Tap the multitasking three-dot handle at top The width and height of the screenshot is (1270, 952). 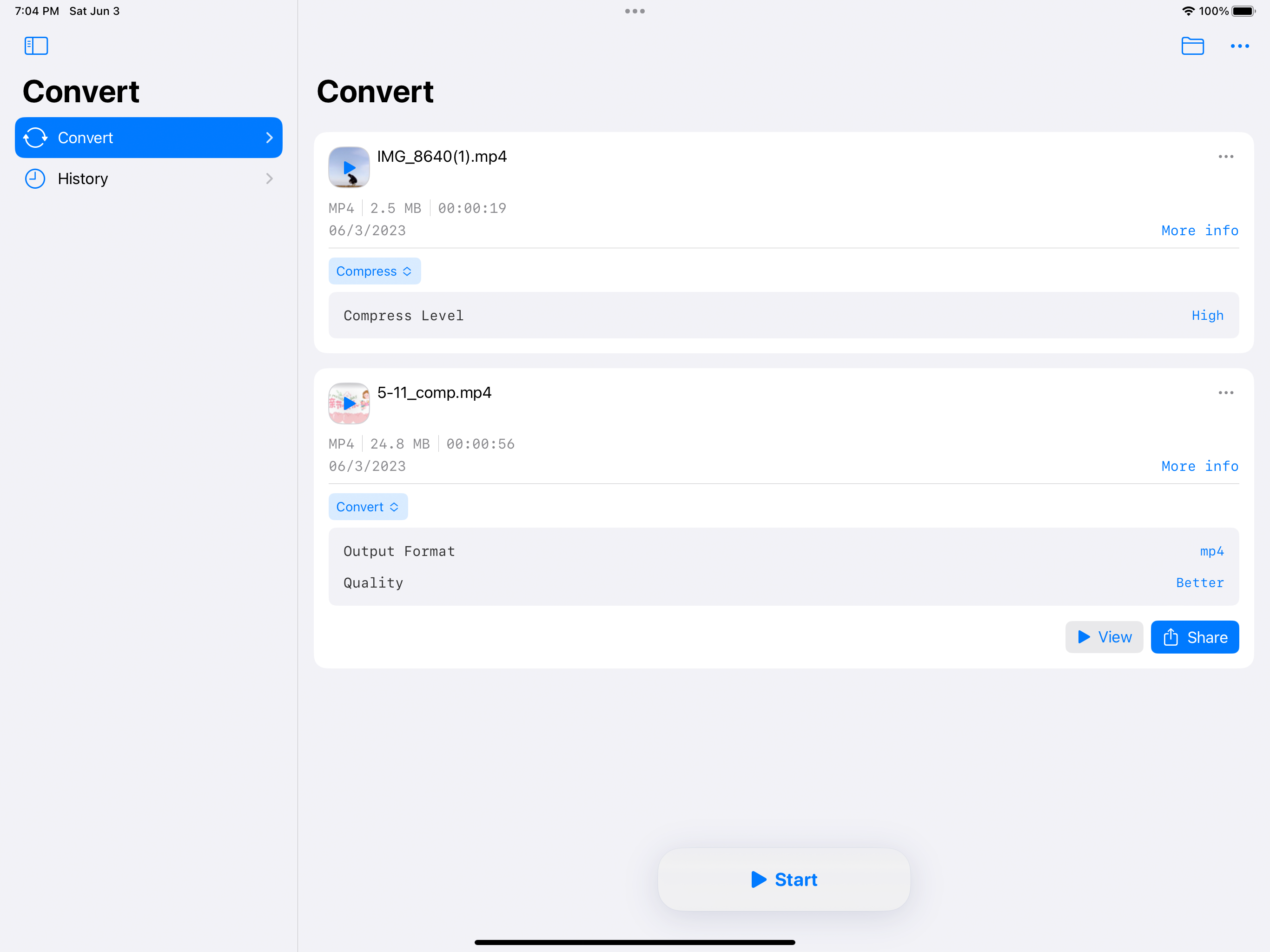635,11
